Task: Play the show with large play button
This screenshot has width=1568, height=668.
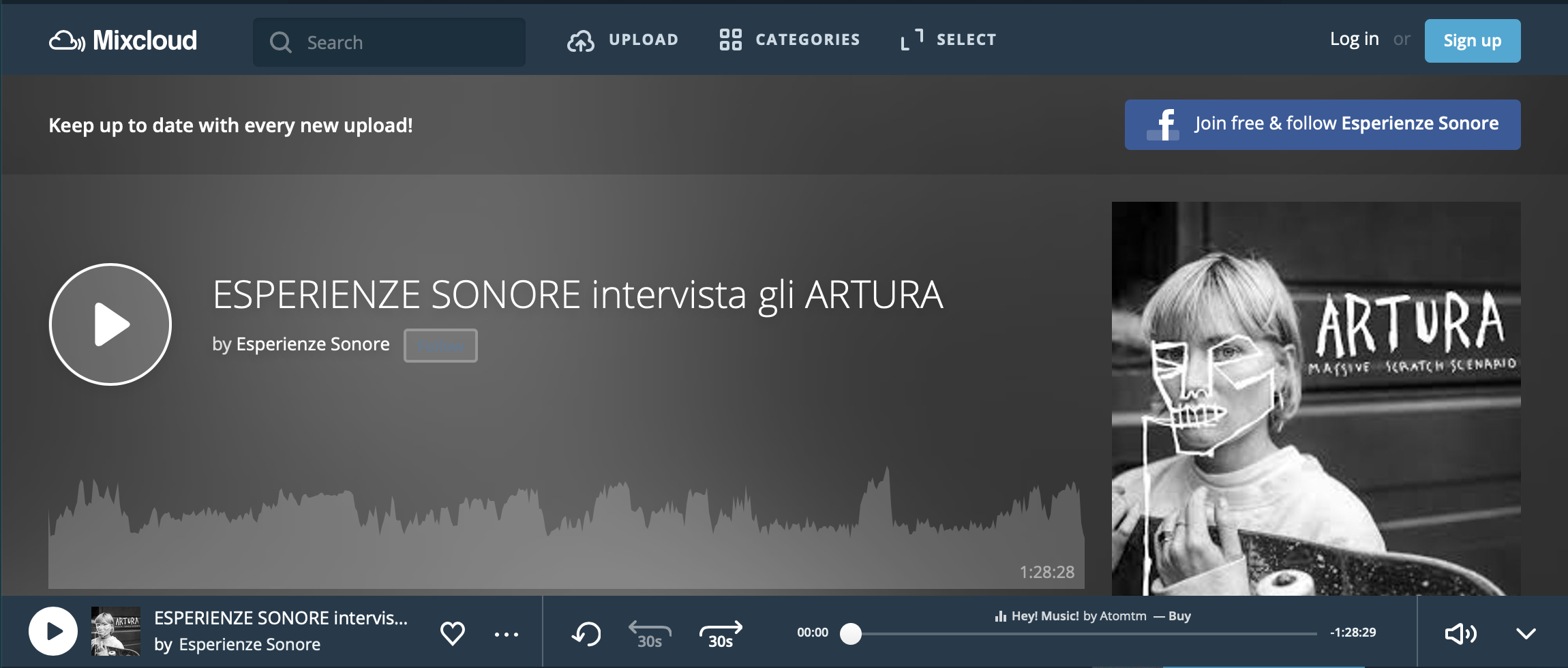Action: pyautogui.click(x=110, y=324)
